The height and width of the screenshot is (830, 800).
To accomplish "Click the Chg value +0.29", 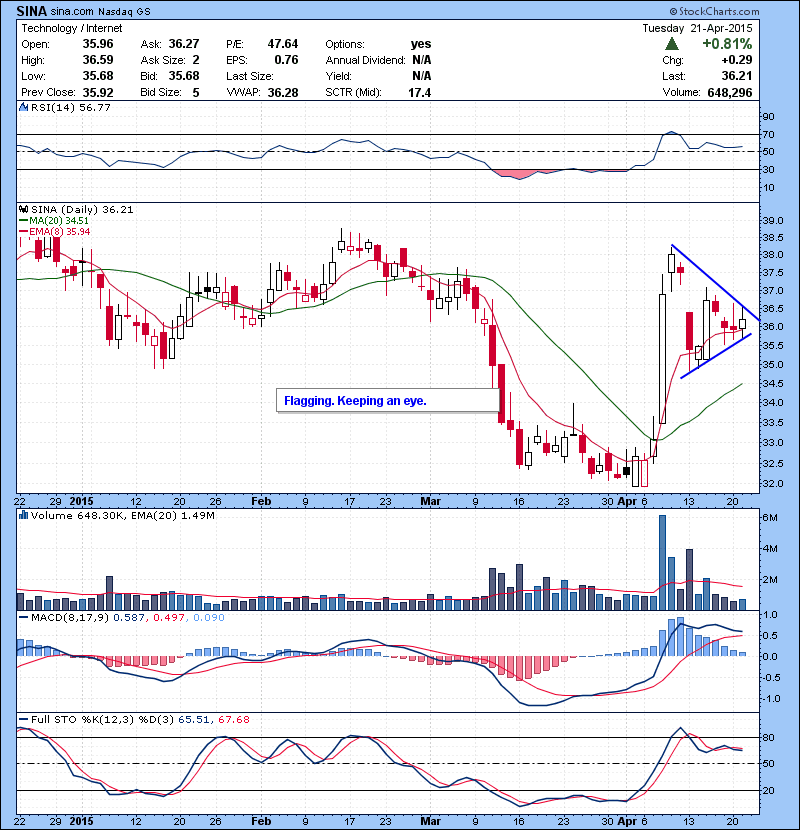I will (x=736, y=60).
